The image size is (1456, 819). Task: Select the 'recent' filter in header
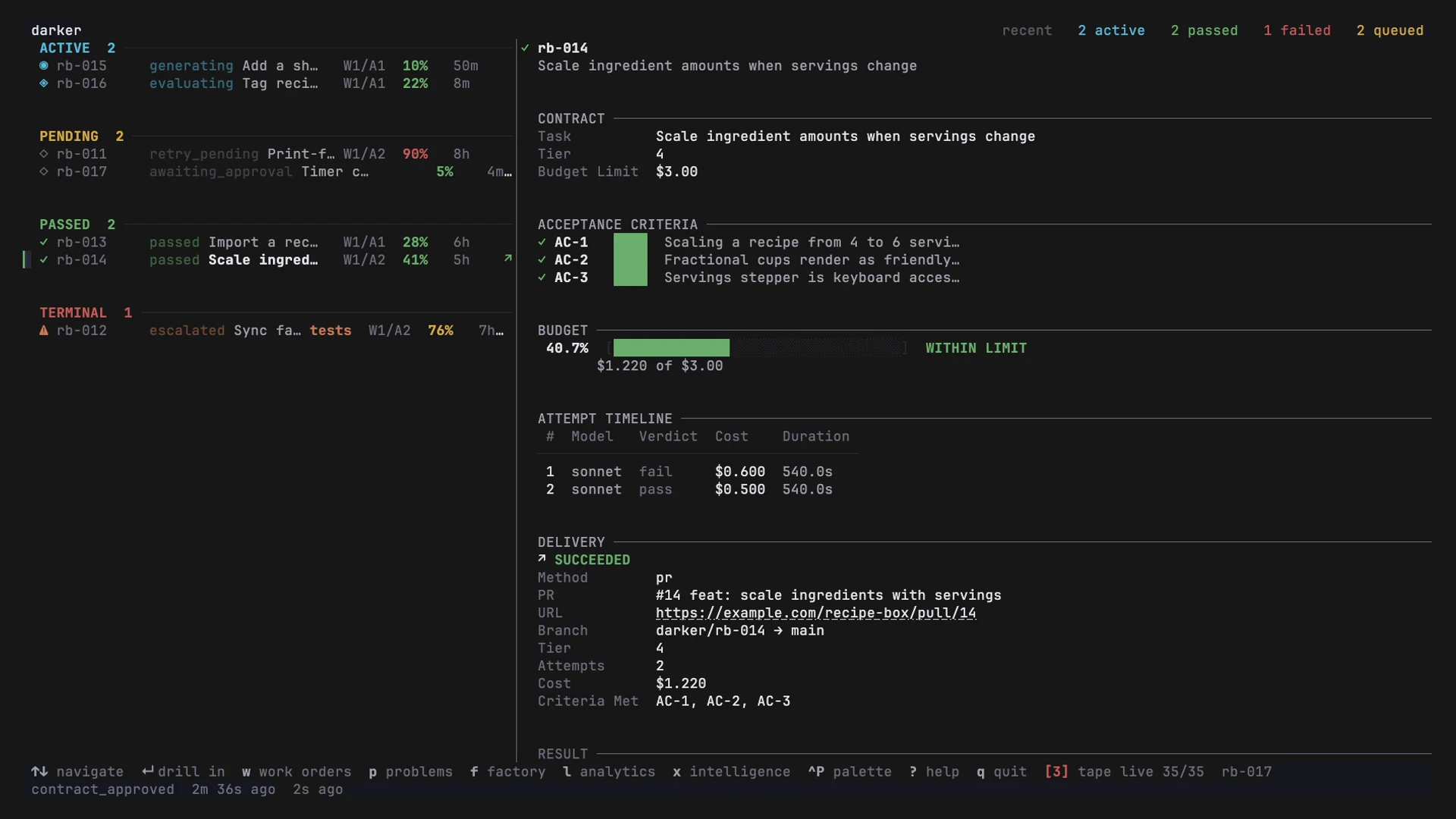(x=1027, y=30)
